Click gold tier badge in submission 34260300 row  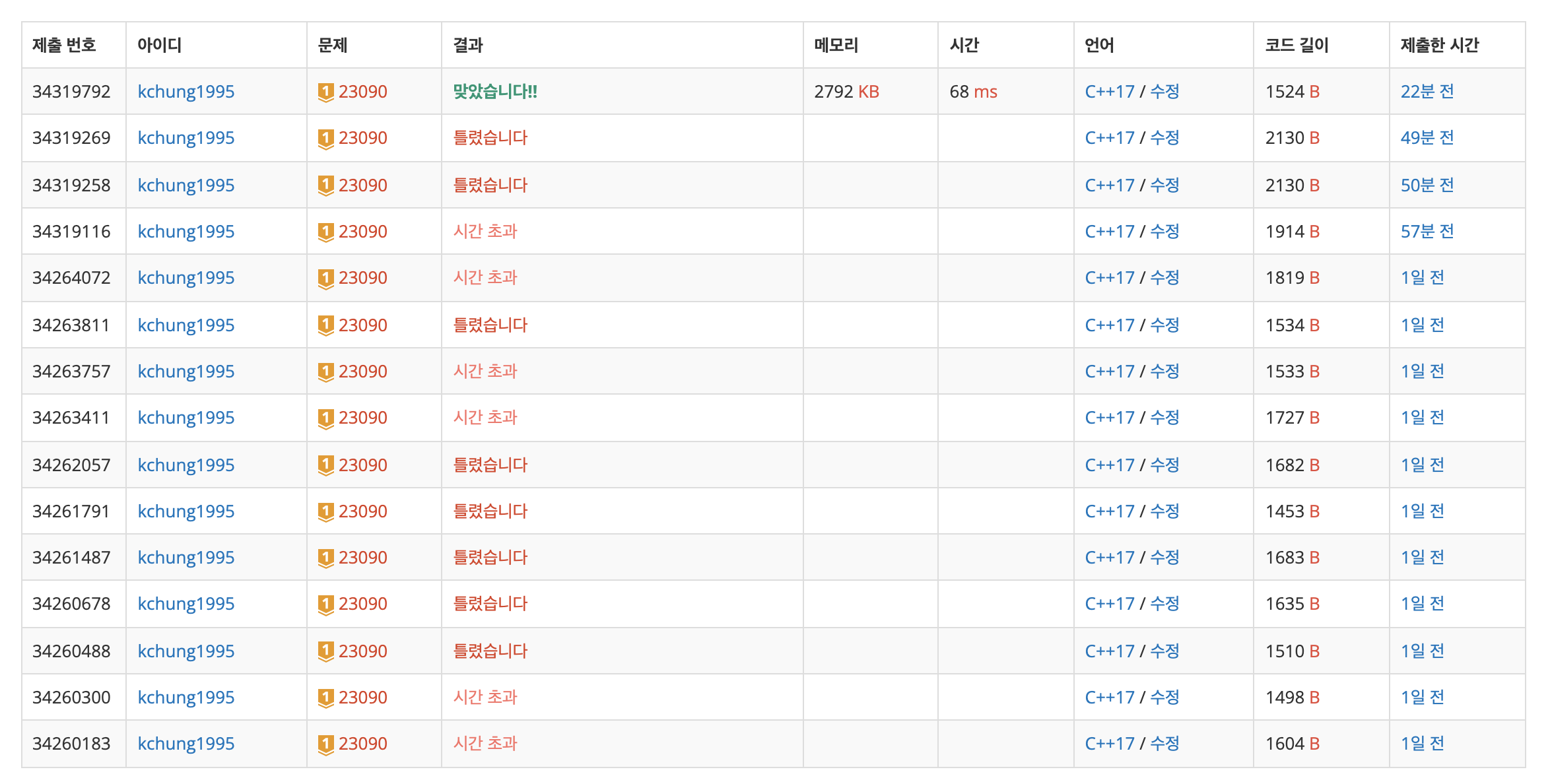[325, 698]
